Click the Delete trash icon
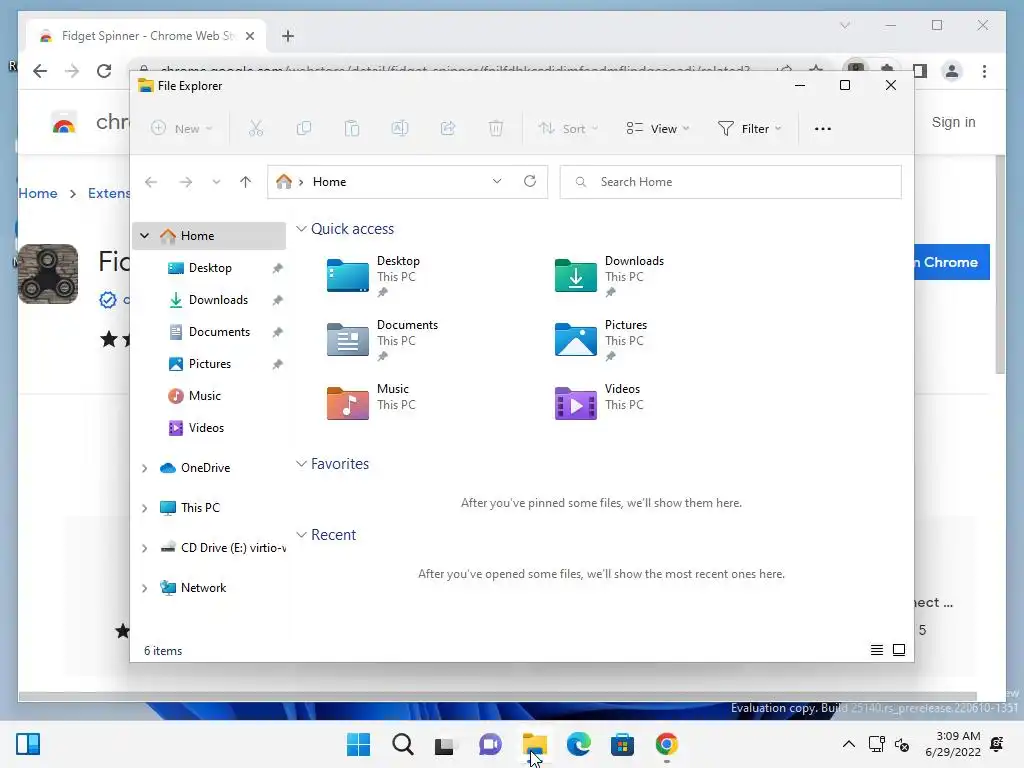The image size is (1024, 768). point(496,129)
